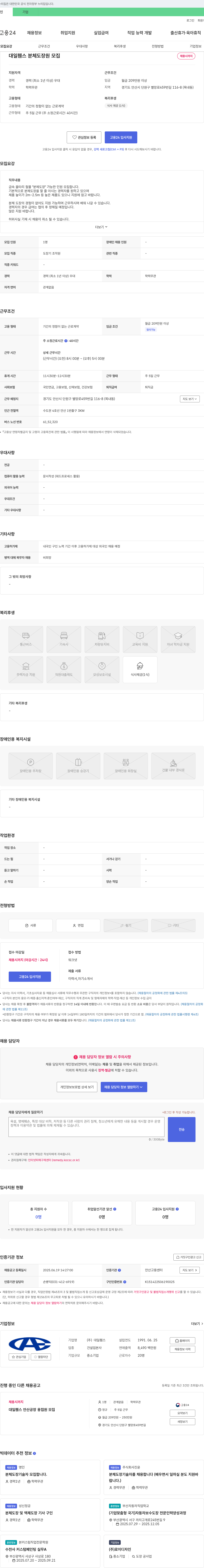Jump to the 모집요강 section tab
Viewport: 204px width, 1568px height.
[x=6, y=46]
